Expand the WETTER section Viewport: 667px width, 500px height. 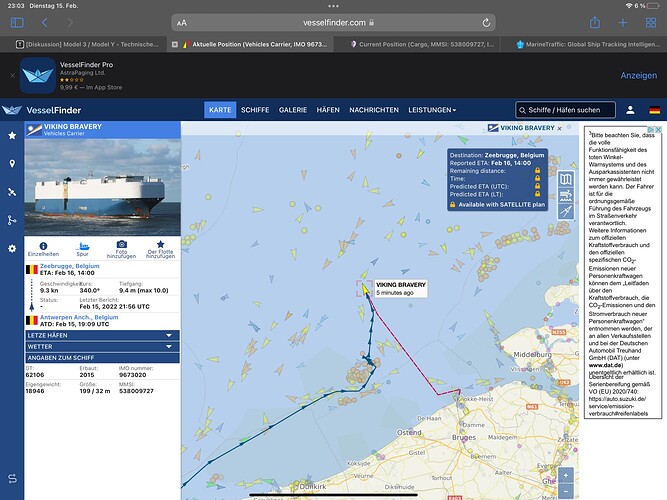[102, 347]
